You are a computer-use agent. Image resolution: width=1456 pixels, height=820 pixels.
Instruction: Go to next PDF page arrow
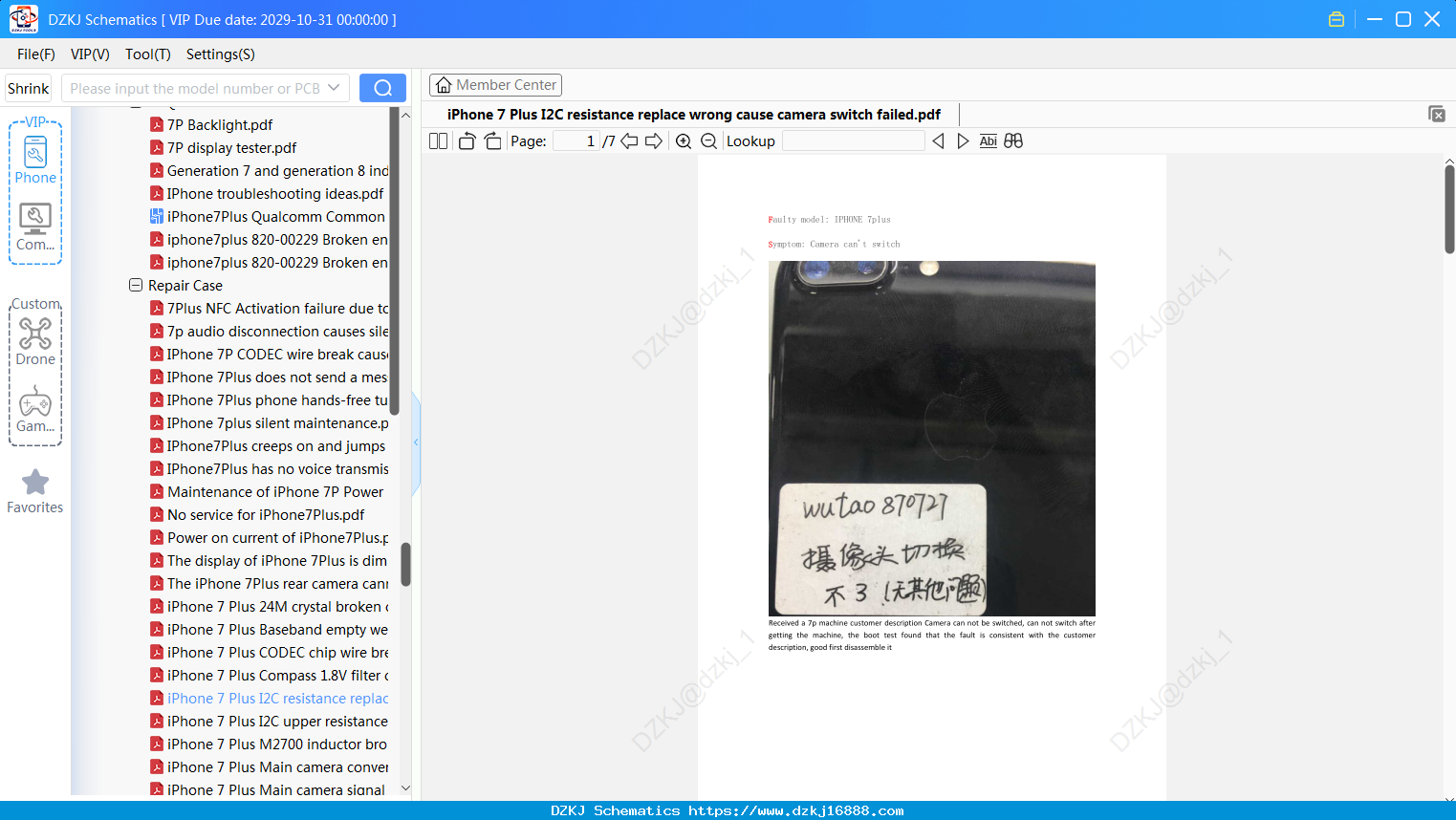pyautogui.click(x=654, y=141)
